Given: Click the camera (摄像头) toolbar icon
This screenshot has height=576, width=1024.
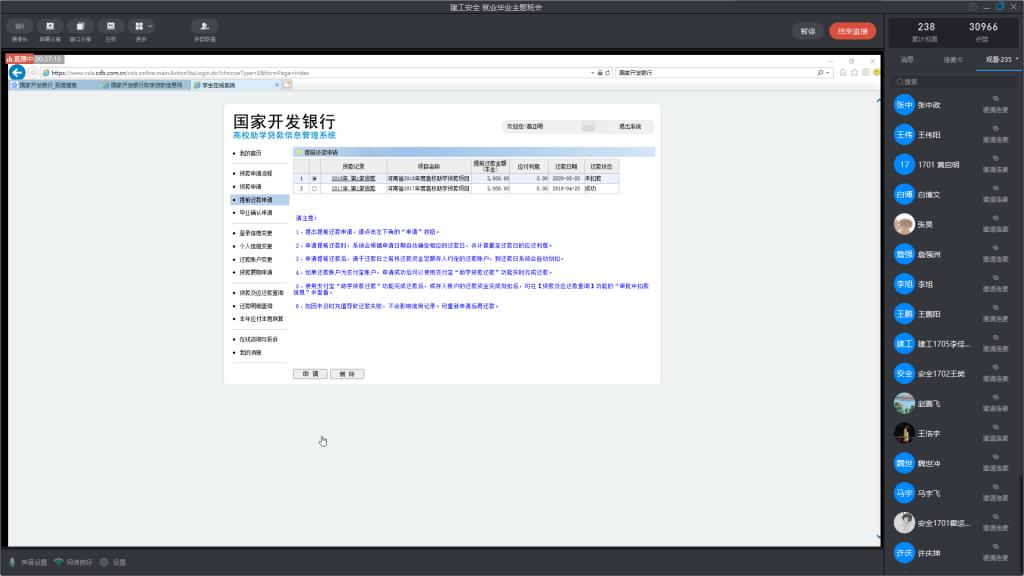Looking at the screenshot, I should (18, 27).
